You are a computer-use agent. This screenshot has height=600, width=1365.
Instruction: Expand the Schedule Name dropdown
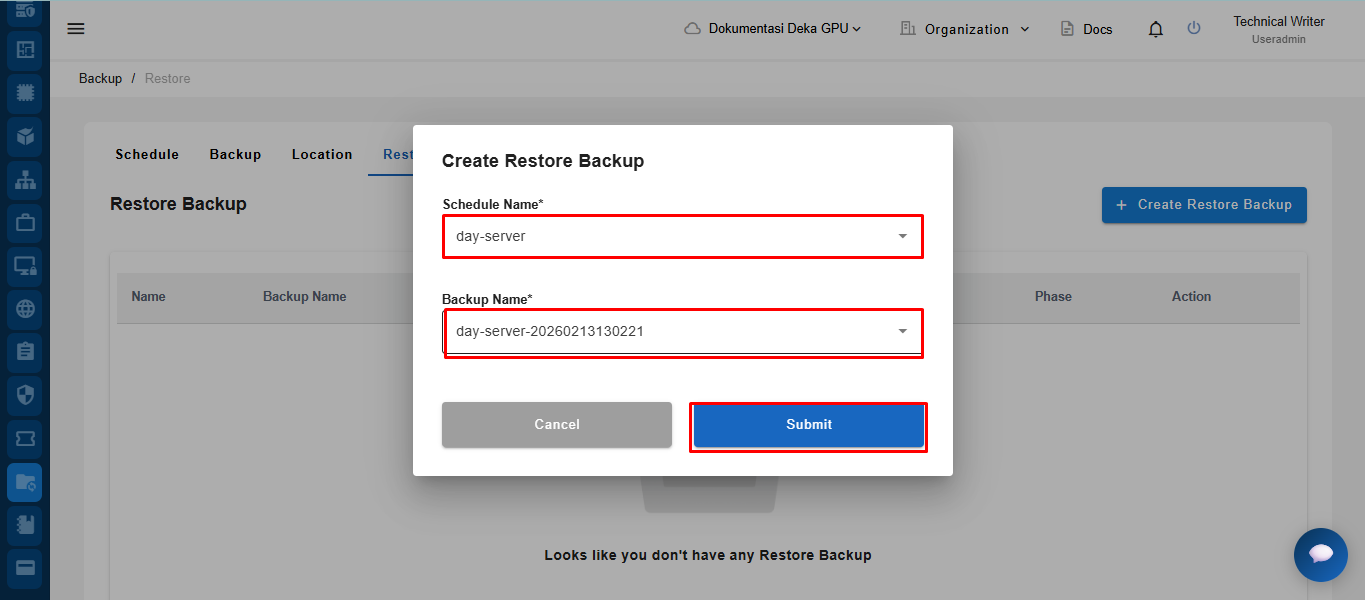point(682,237)
